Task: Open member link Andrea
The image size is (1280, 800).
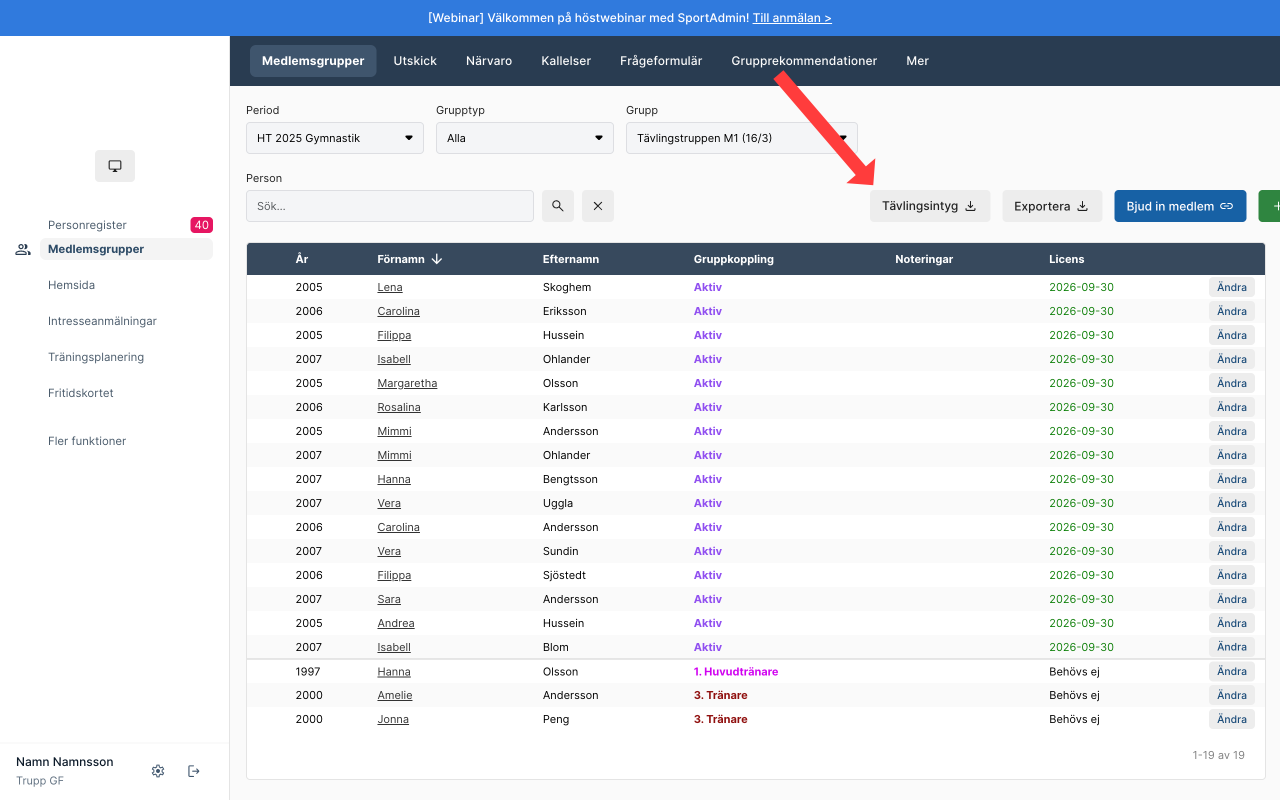Action: [x=396, y=623]
